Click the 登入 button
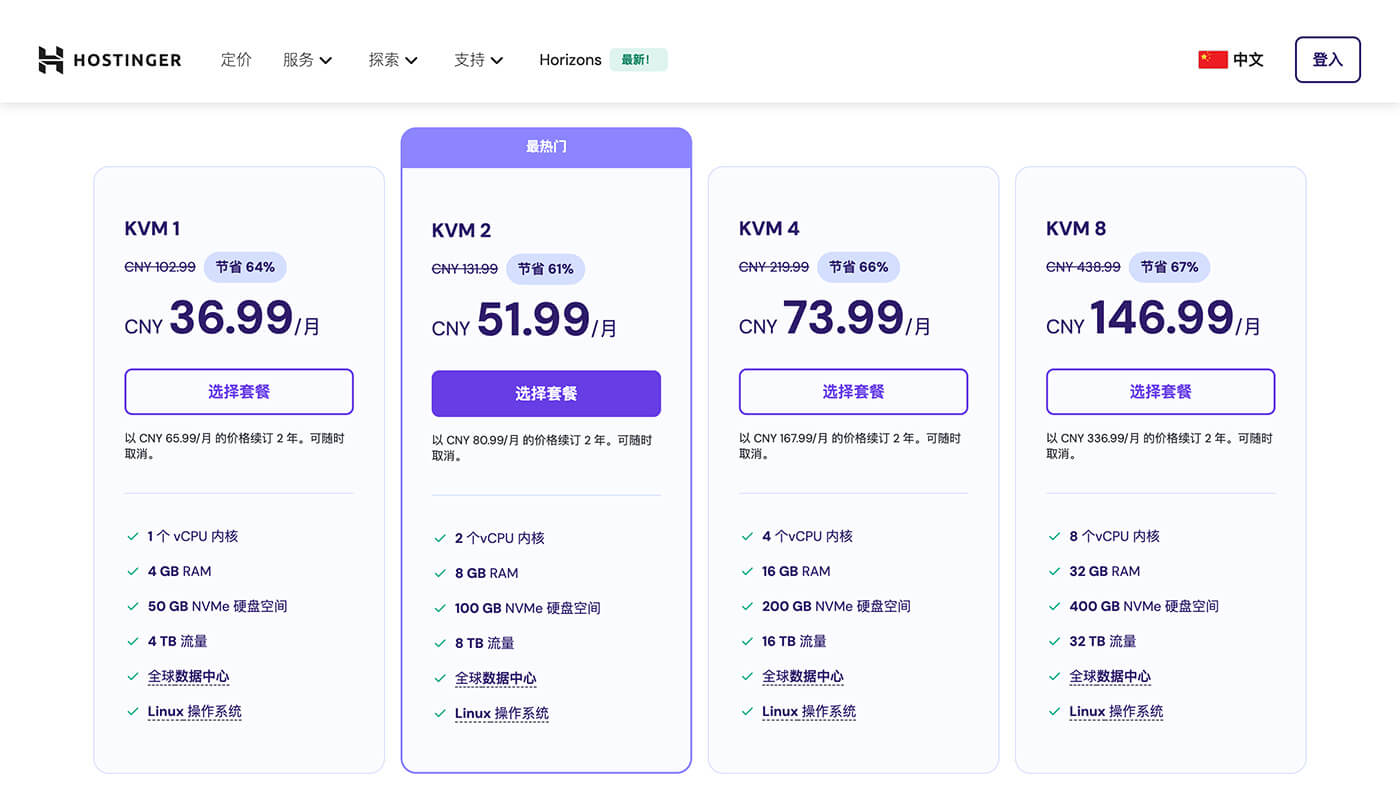 click(x=1328, y=59)
